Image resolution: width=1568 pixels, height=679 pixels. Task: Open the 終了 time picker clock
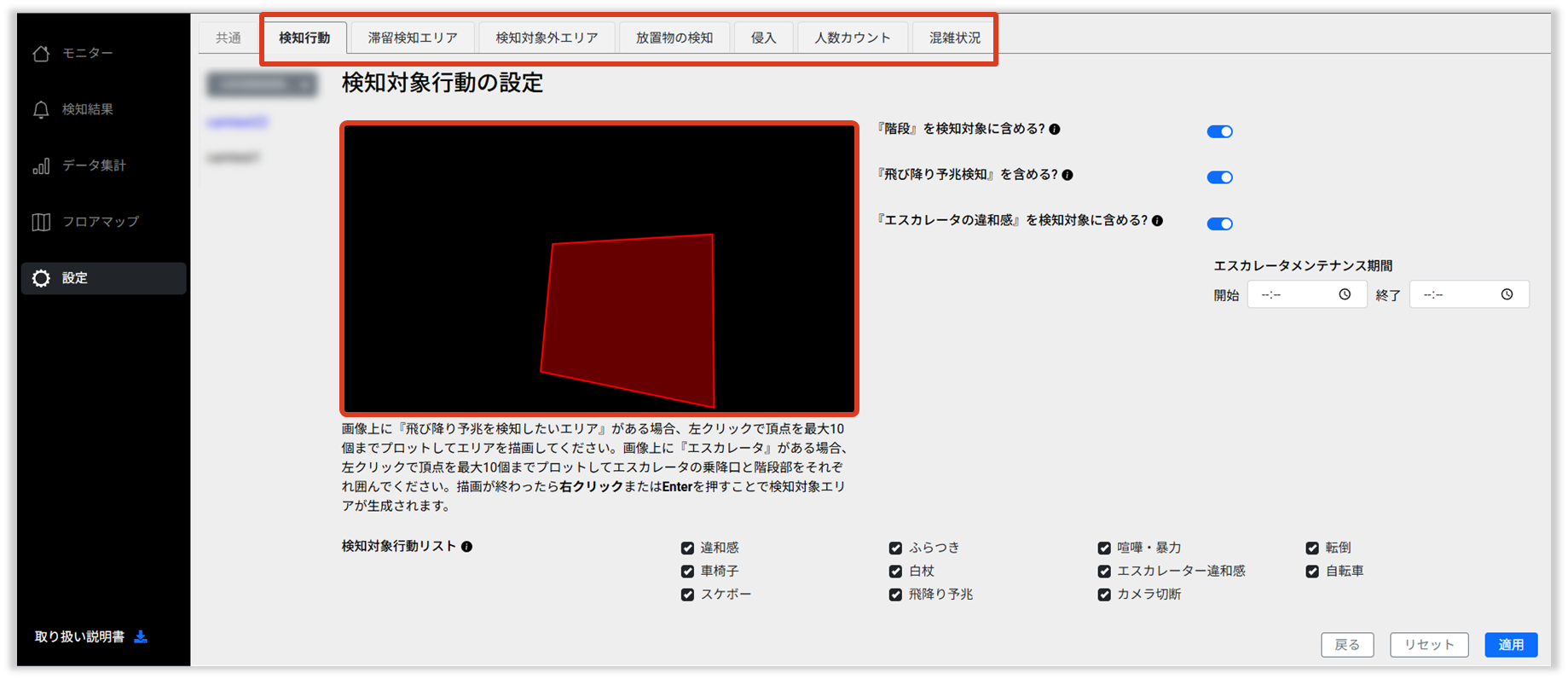[x=1507, y=294]
